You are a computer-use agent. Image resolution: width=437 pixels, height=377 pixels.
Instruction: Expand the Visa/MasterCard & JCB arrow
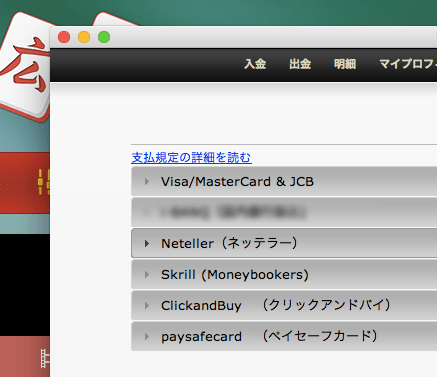coord(147,182)
